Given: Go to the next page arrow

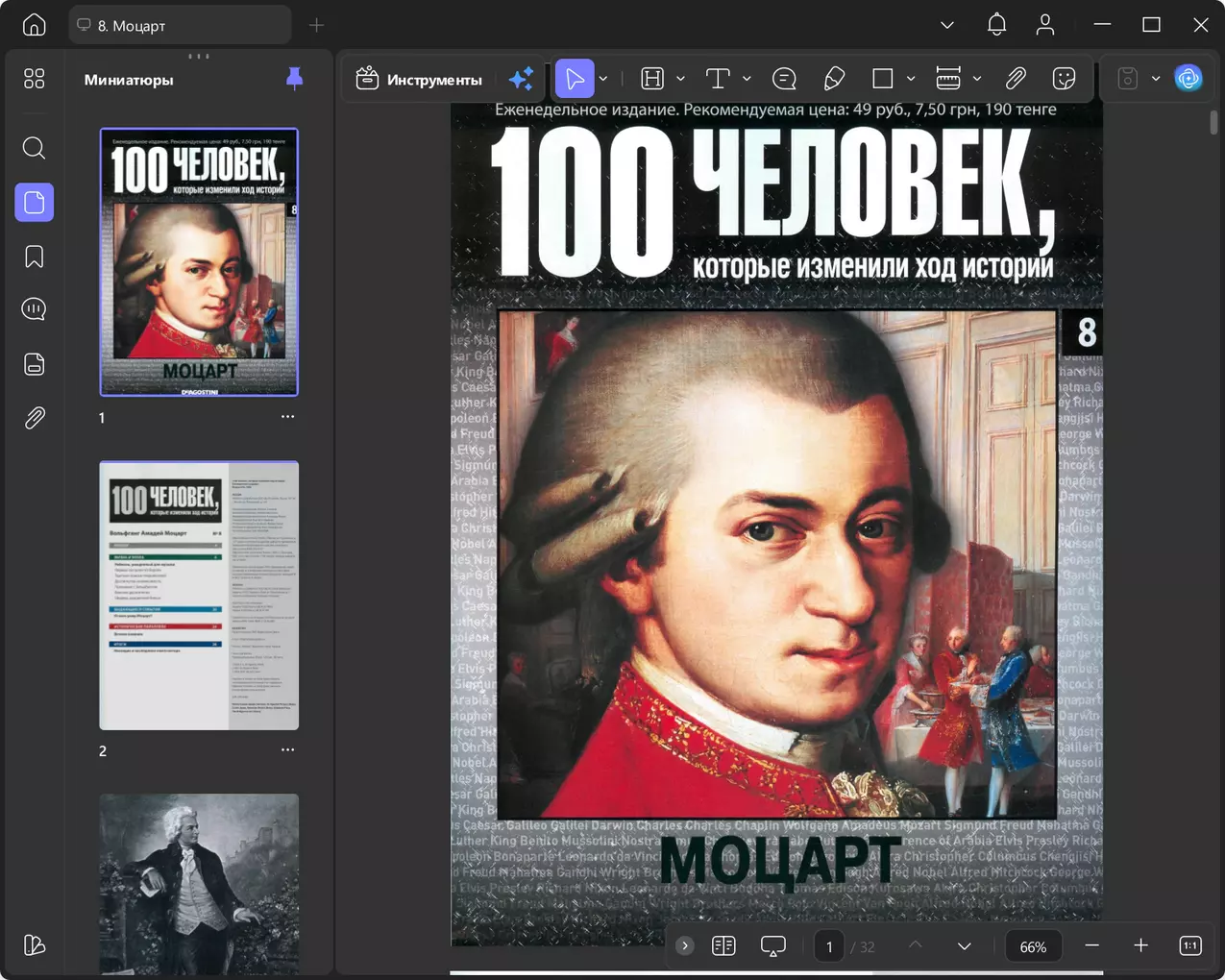Looking at the screenshot, I should pos(965,946).
